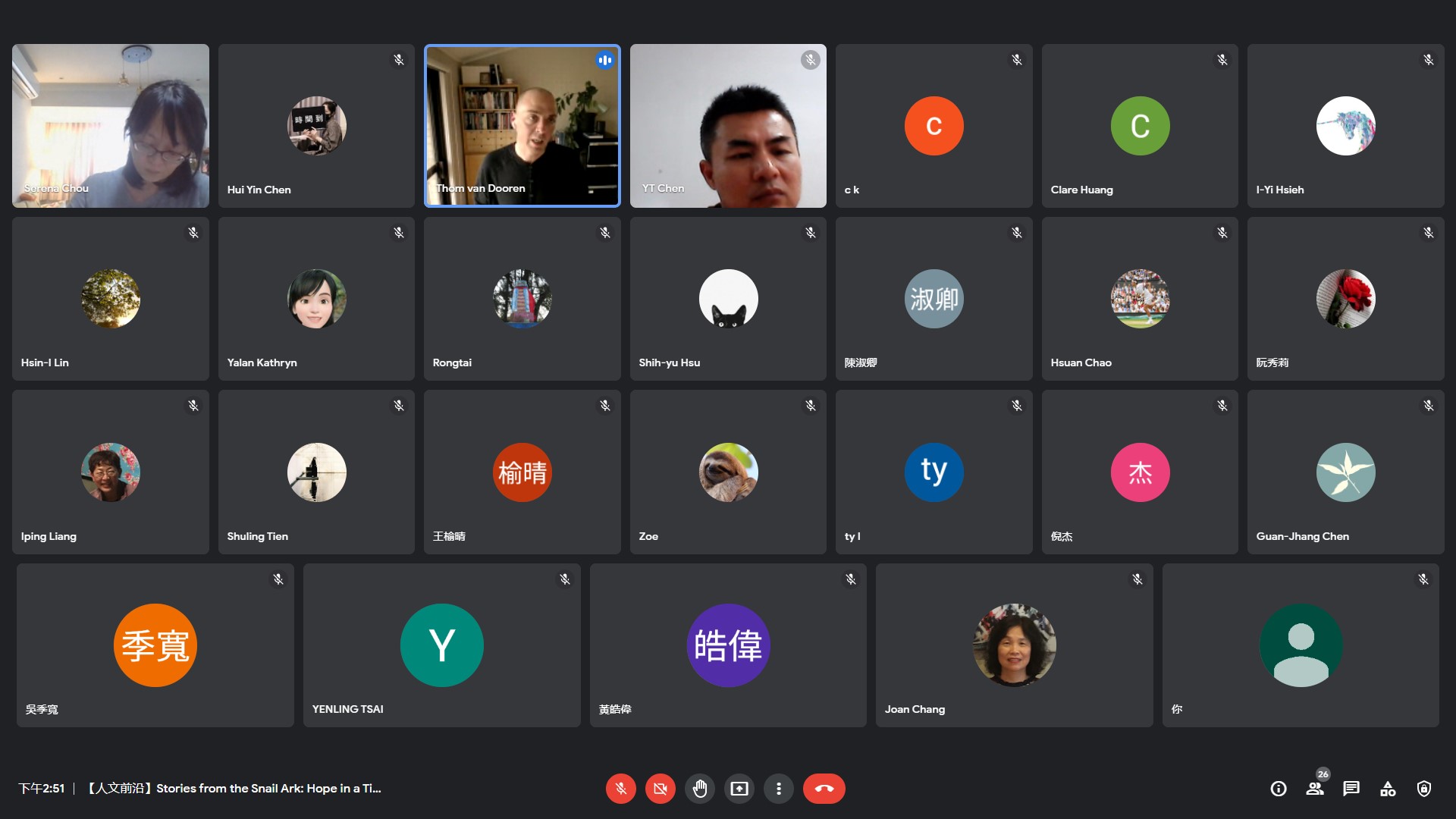Click the 皓偉 purple avatar

click(x=728, y=645)
